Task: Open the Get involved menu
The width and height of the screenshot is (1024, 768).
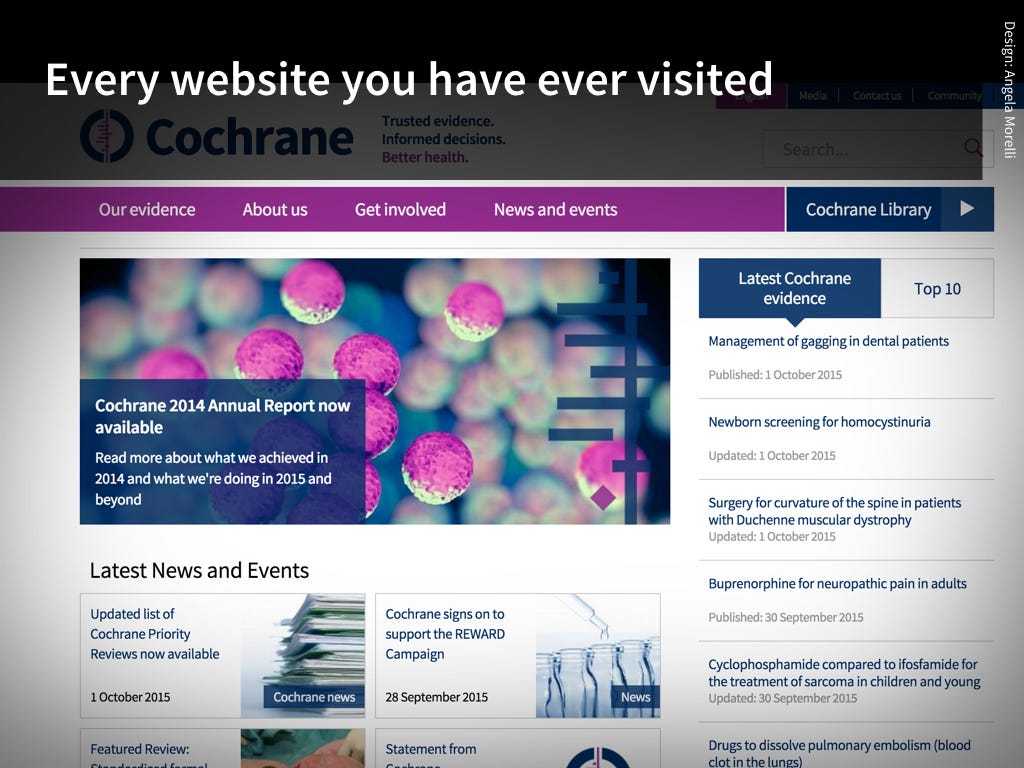Action: (x=400, y=210)
